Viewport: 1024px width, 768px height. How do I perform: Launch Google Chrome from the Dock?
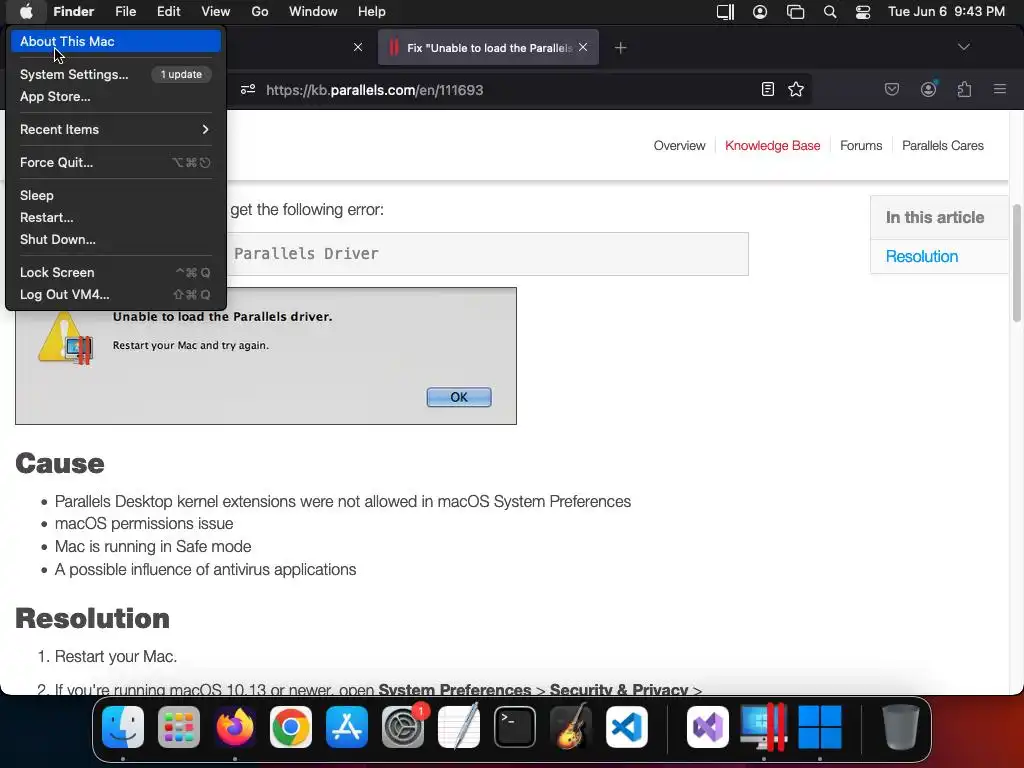coord(291,727)
